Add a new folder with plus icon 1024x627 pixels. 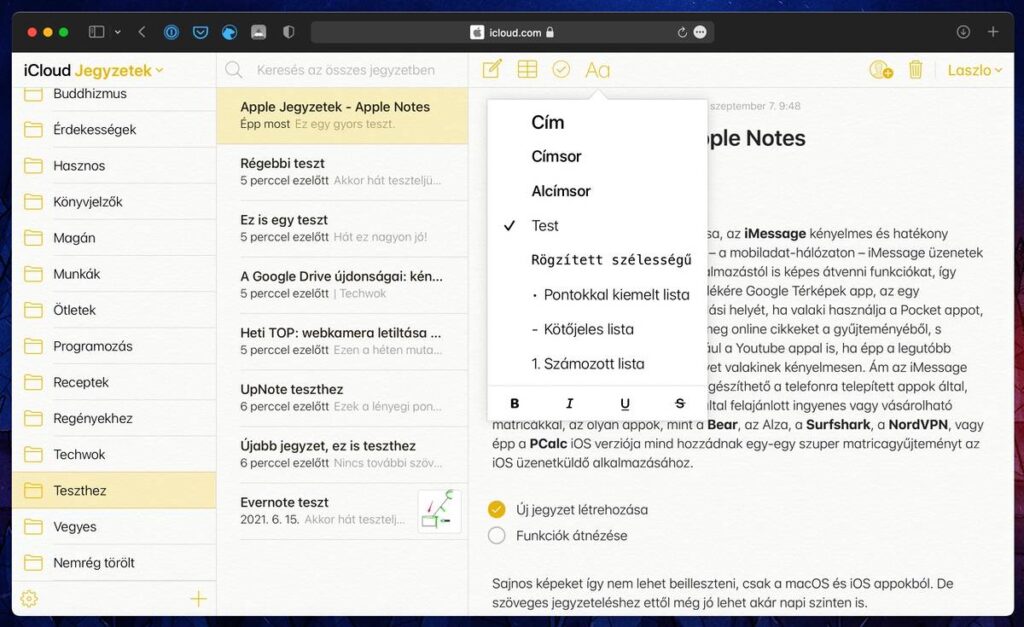[199, 598]
